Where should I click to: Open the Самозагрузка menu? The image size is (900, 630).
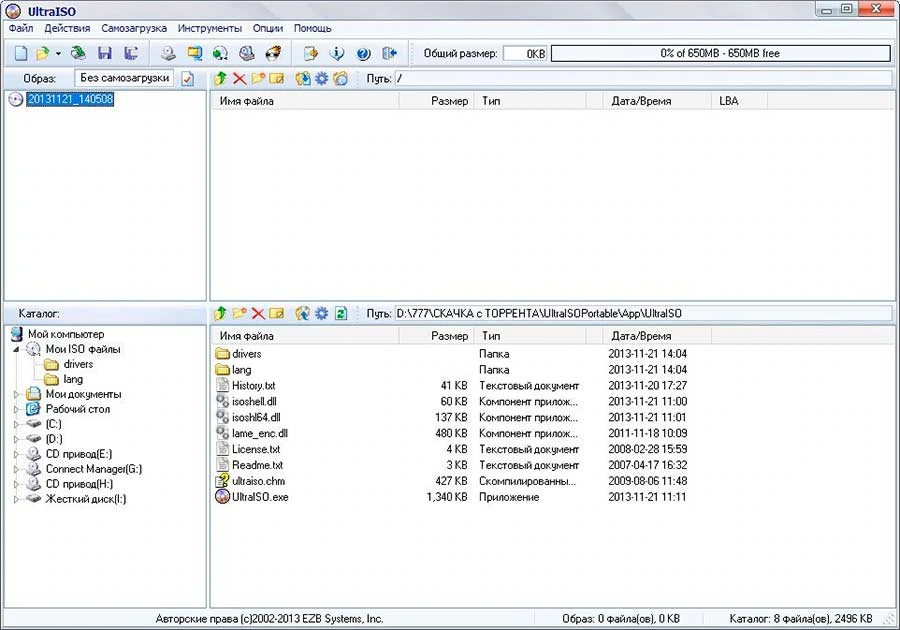(134, 28)
